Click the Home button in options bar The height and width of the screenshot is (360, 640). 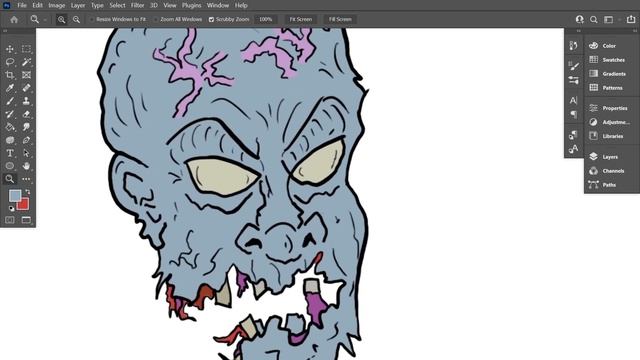pos(14,19)
